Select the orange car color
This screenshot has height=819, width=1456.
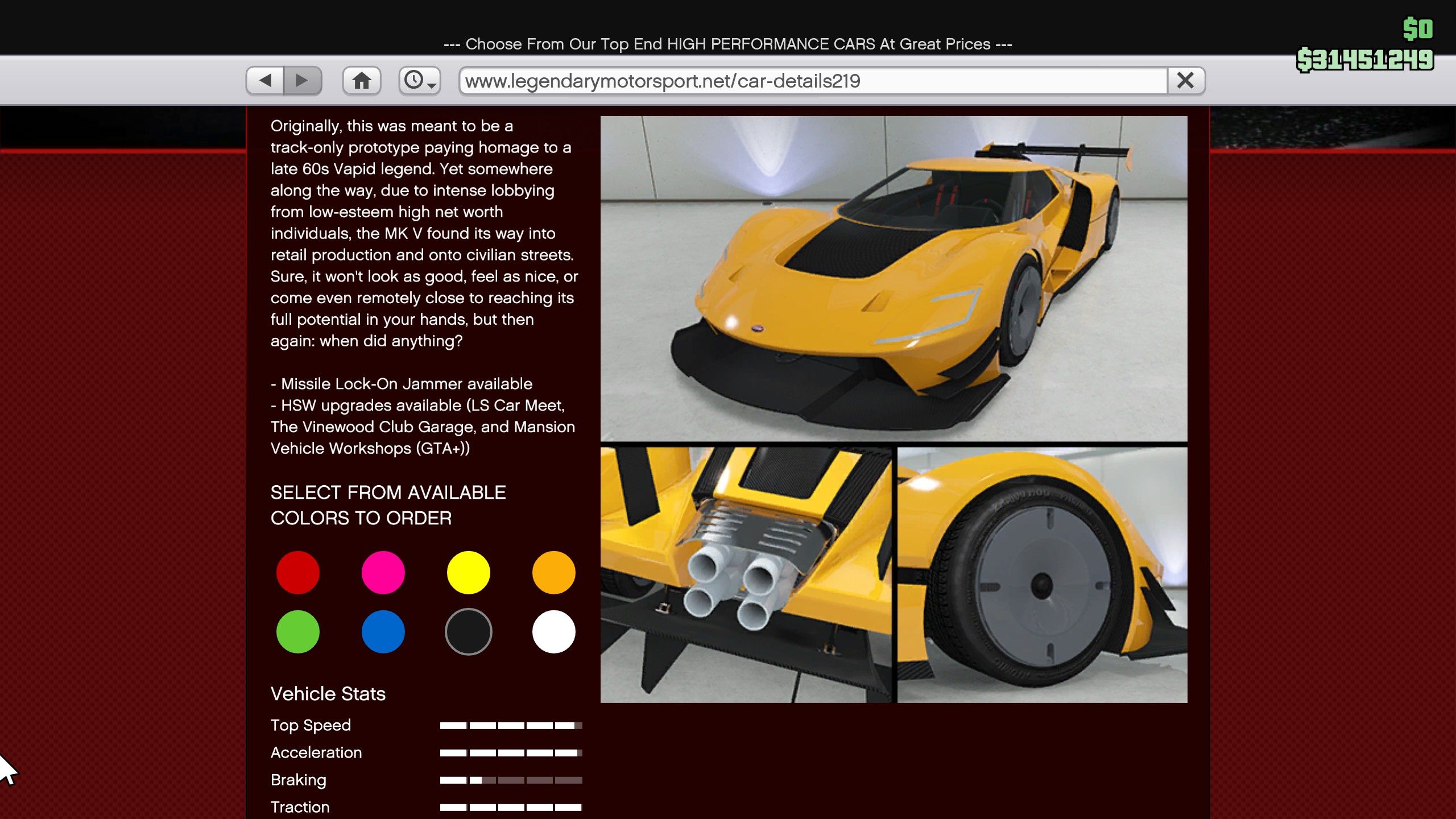coord(553,572)
